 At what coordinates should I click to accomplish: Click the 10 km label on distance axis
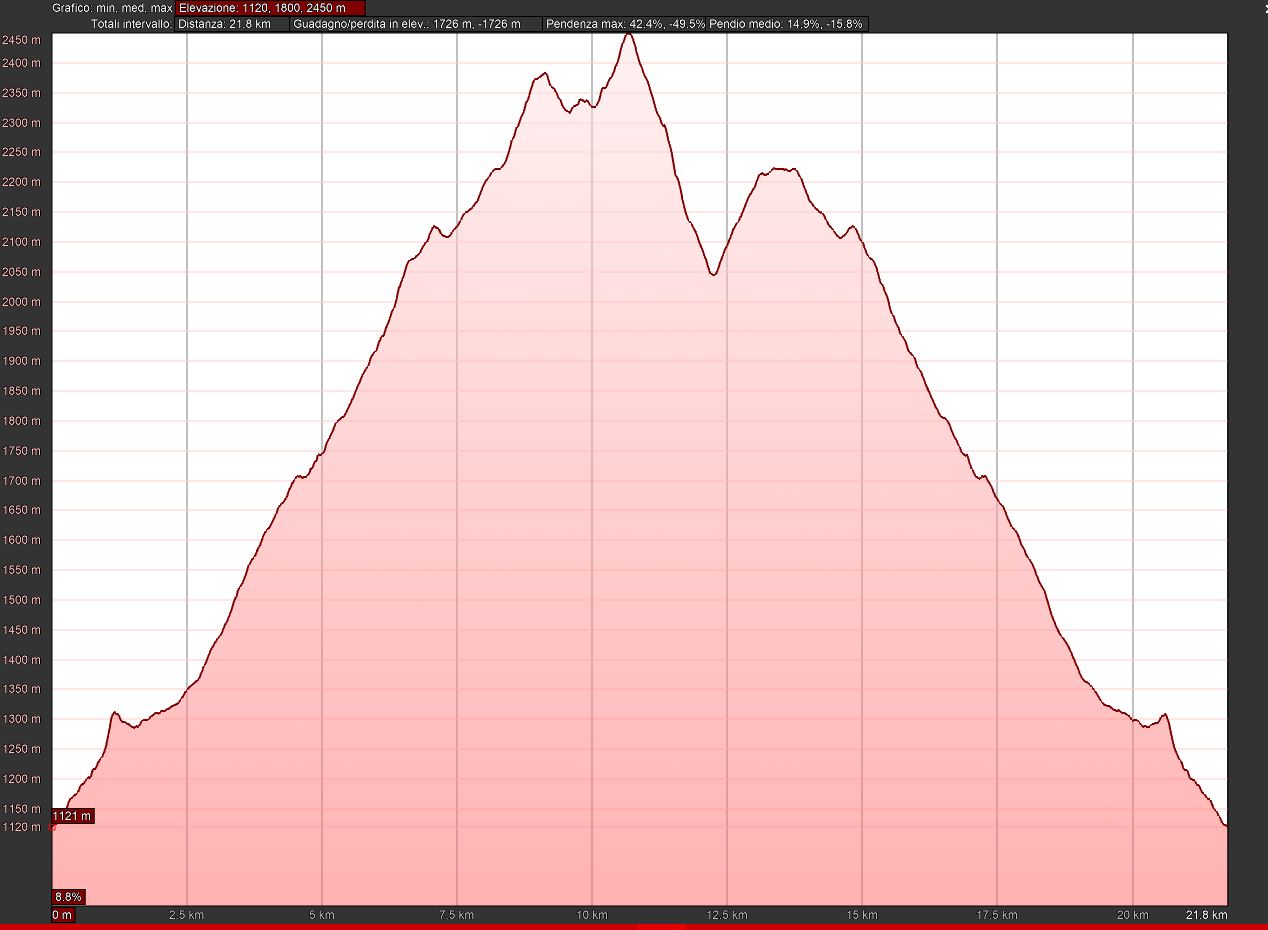(592, 915)
